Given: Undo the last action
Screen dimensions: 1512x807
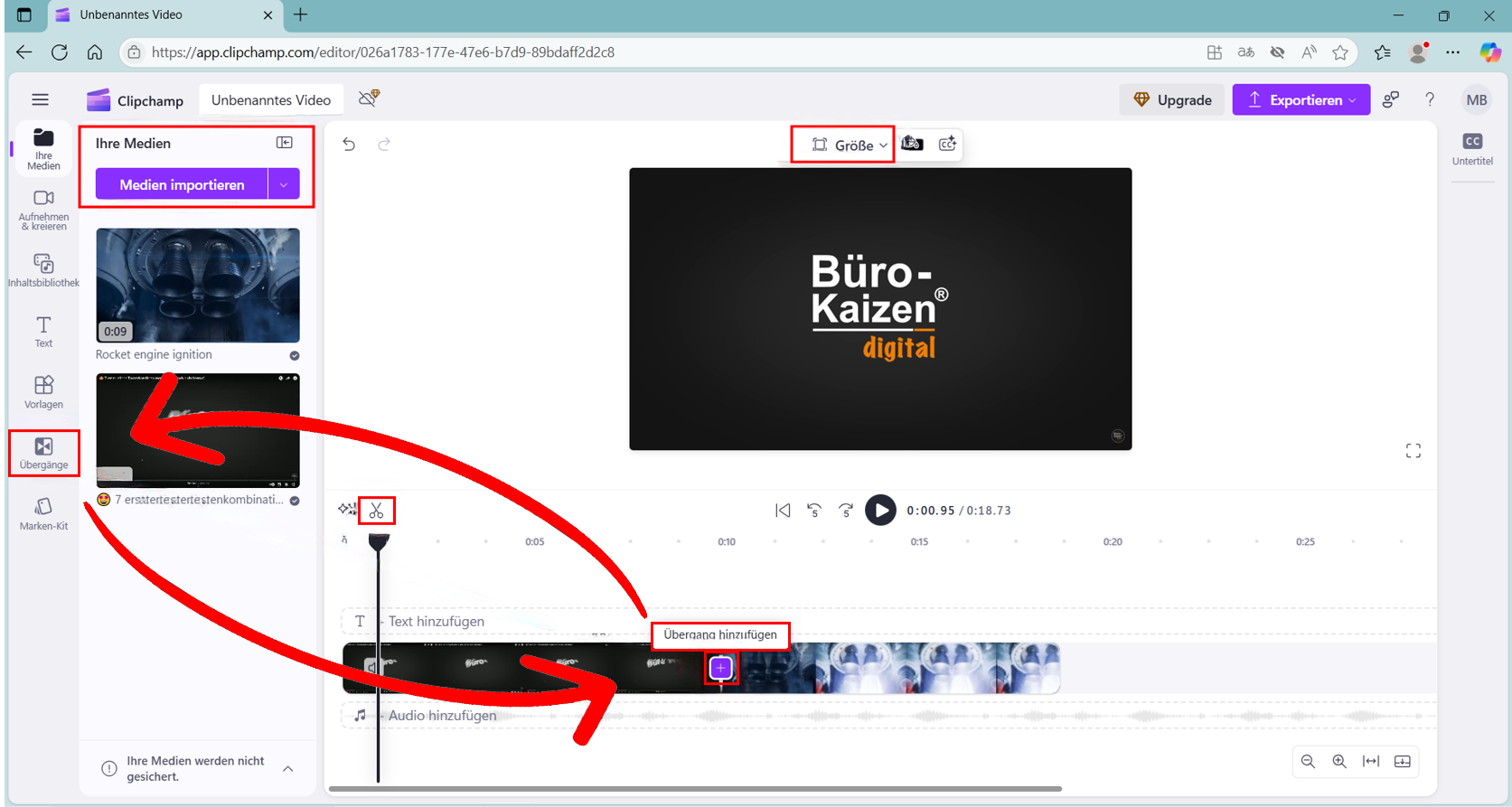Looking at the screenshot, I should coord(349,144).
